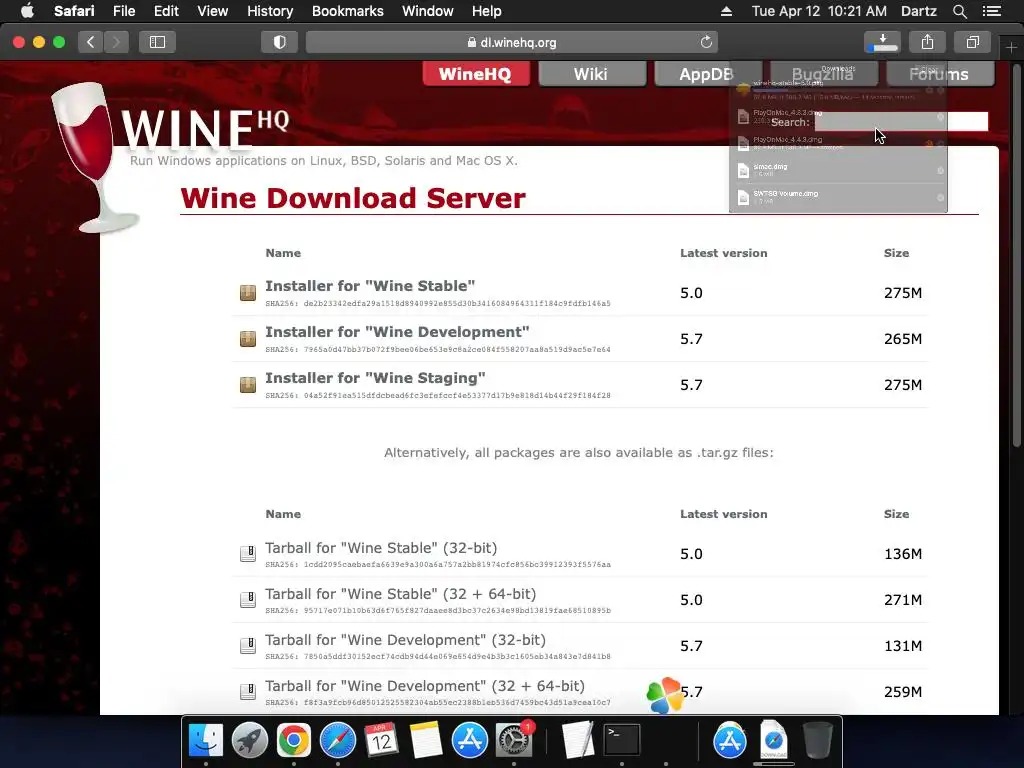Click size 131M of Wine Development 32-bit tarball

click(903, 647)
